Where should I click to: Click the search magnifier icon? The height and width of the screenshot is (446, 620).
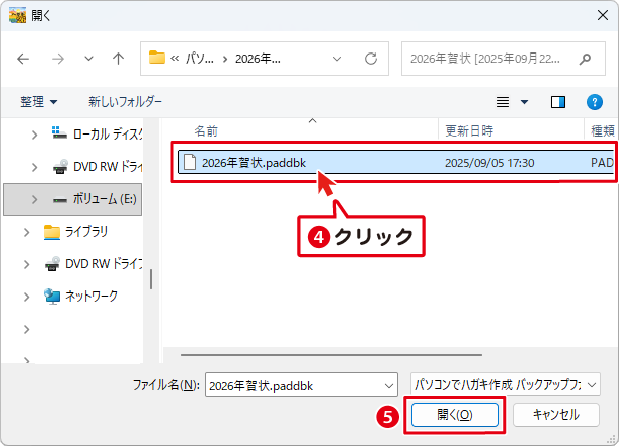click(x=586, y=58)
